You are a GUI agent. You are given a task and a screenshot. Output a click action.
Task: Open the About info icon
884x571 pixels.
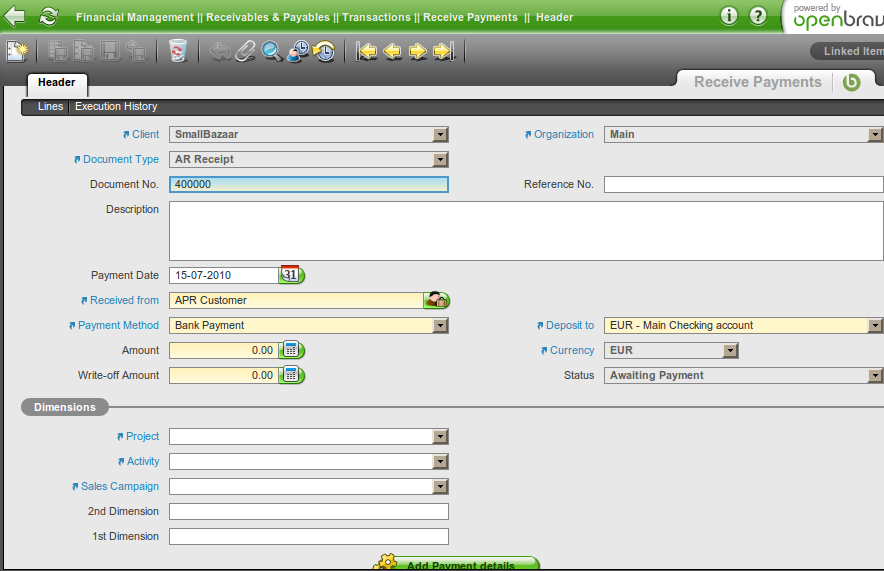point(729,16)
